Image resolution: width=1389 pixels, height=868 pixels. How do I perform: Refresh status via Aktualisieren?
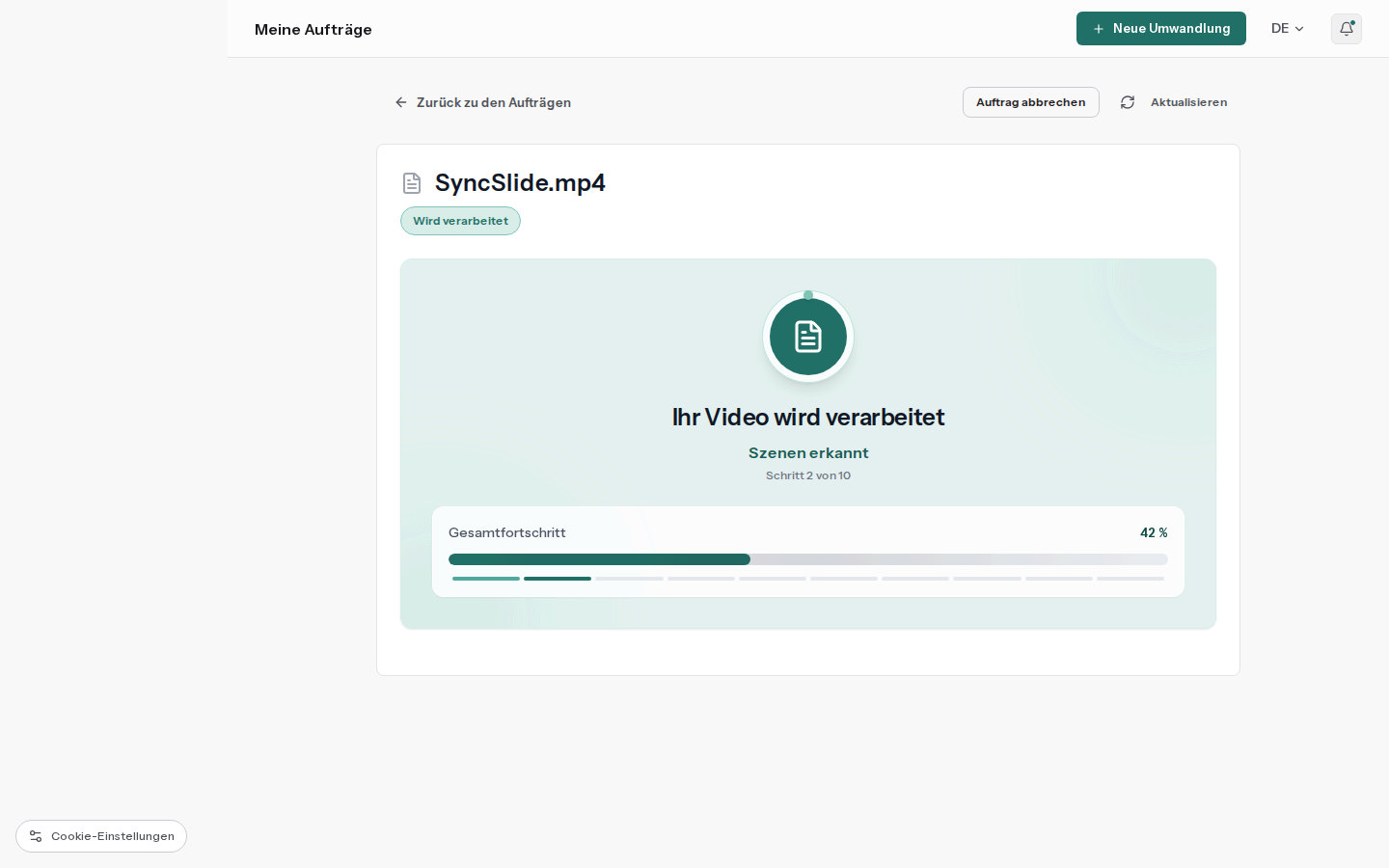1174,102
